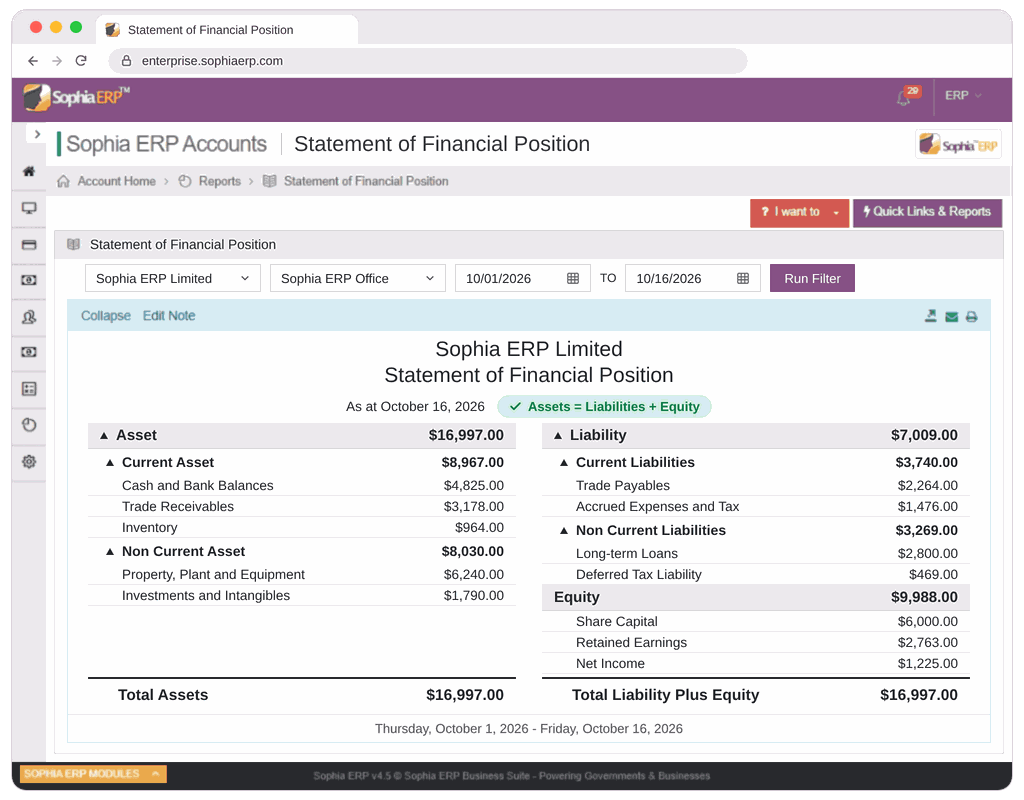
Task: Click the Inventory row
Action: [302, 527]
